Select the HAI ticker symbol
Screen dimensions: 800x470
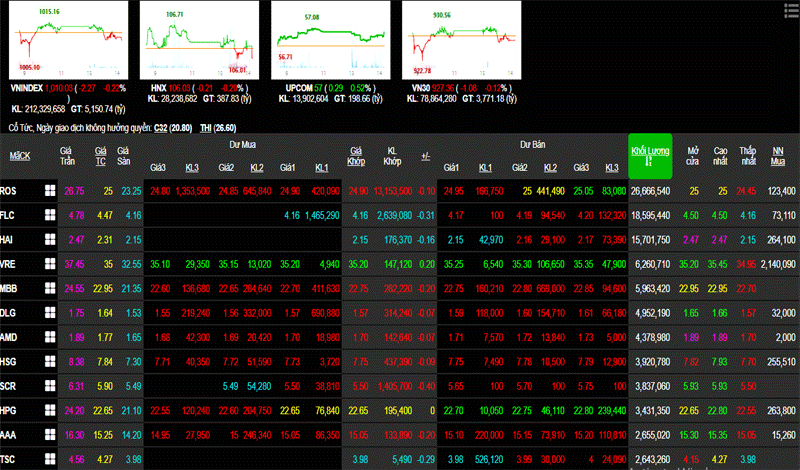(x=7, y=239)
